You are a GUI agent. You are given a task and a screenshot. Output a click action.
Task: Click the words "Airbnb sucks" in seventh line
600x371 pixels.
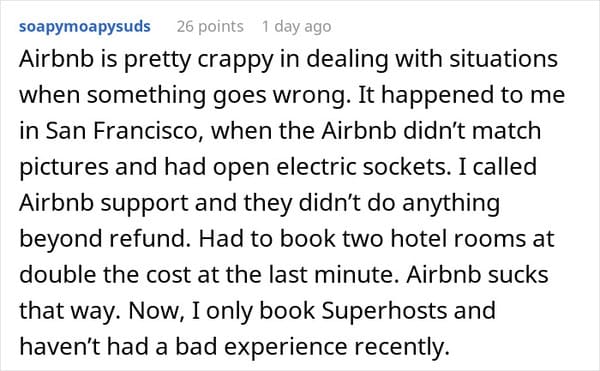point(477,275)
